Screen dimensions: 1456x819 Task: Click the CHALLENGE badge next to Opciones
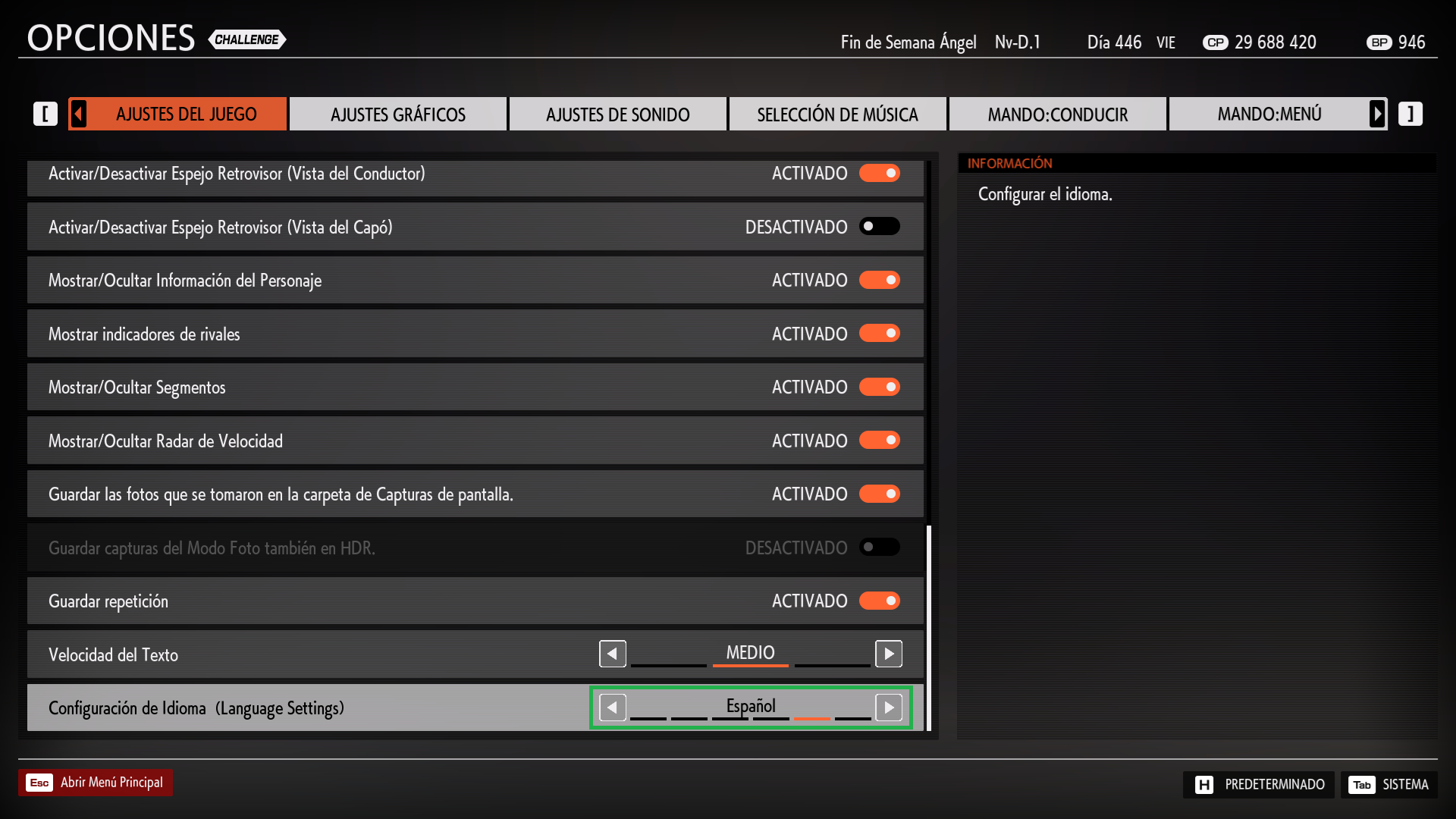pos(246,39)
